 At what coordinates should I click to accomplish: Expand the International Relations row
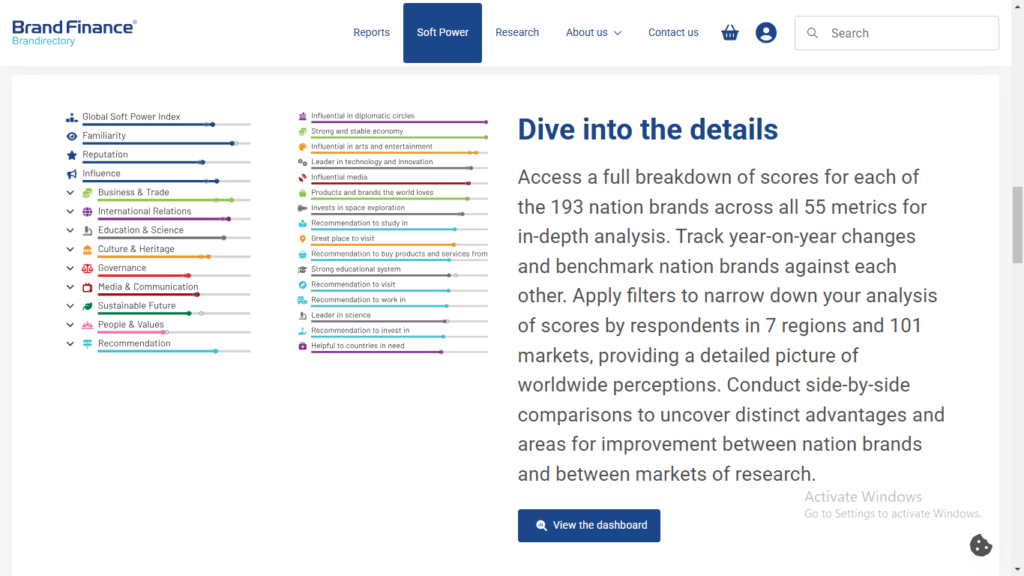coord(71,212)
